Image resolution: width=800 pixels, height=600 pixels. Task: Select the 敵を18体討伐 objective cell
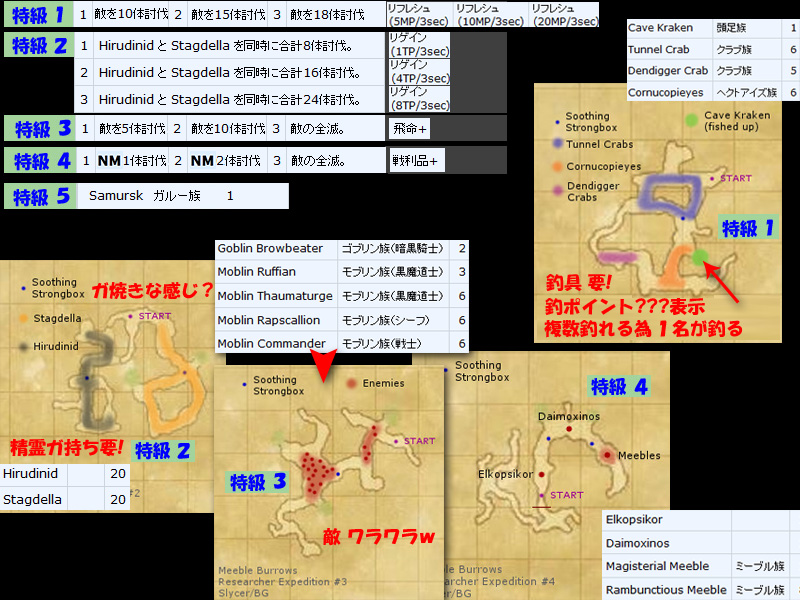tap(327, 14)
